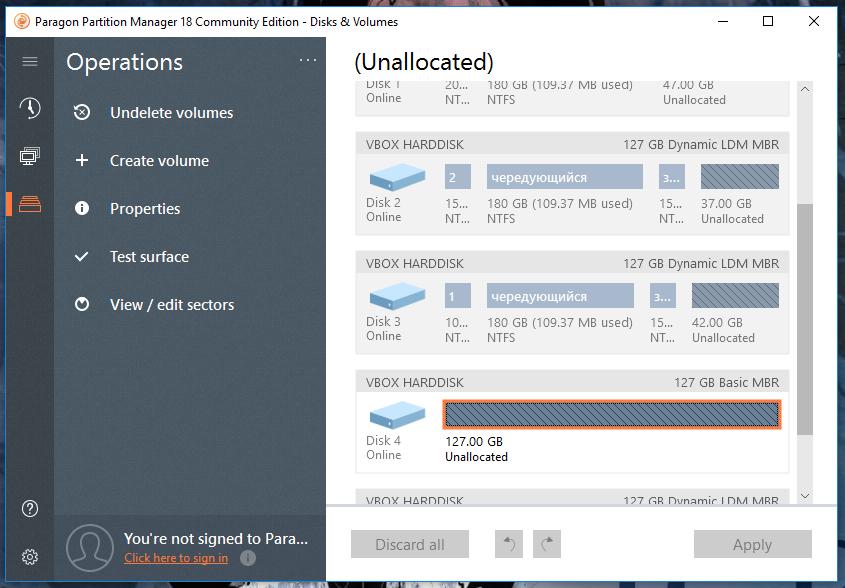Viewport: 845px width, 588px height.
Task: Select the Disks & Volumes sidebar icon
Action: (x=30, y=204)
